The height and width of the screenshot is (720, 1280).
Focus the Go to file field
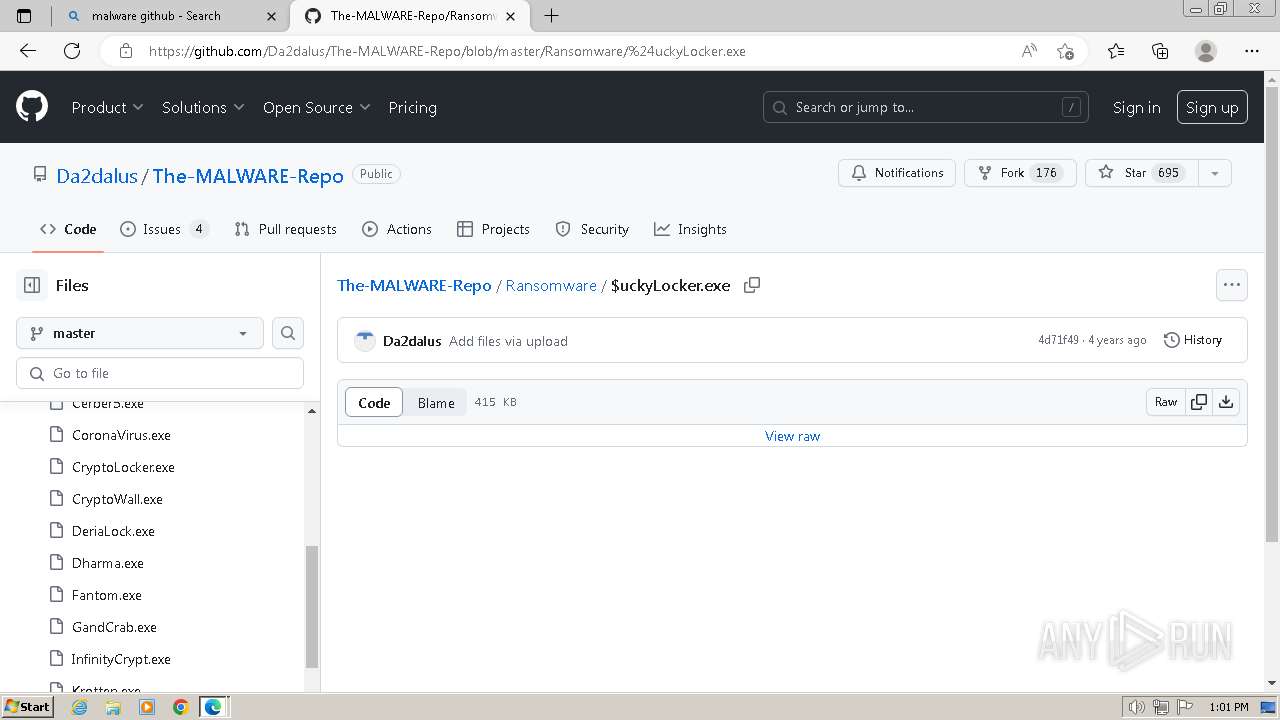point(160,373)
